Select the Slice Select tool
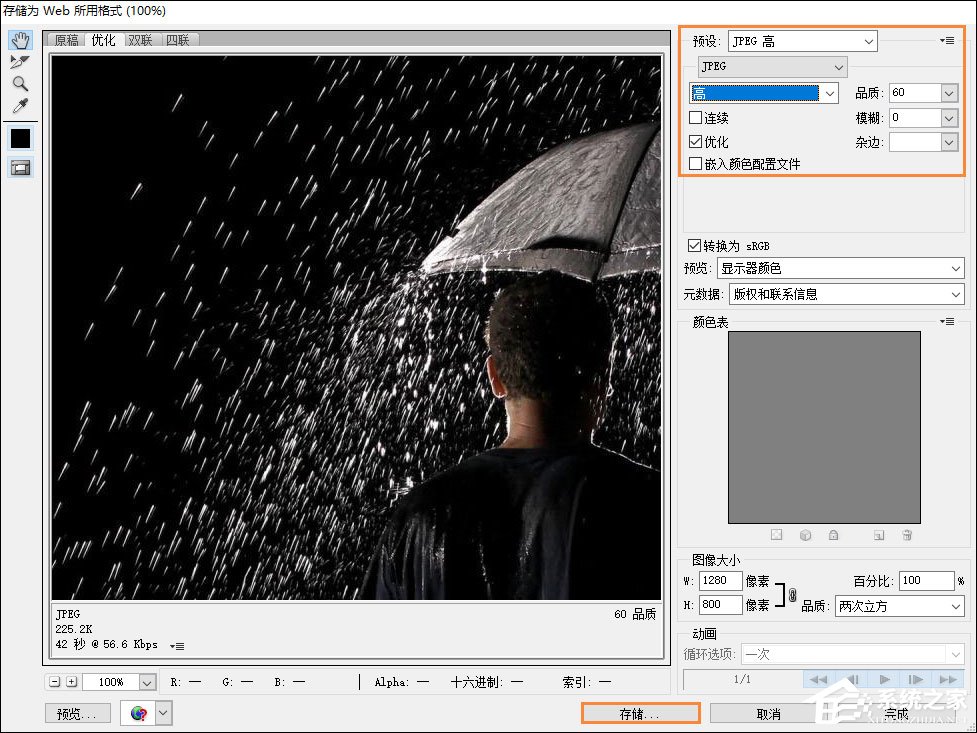Screen dimensions: 977x733 [x=19, y=61]
